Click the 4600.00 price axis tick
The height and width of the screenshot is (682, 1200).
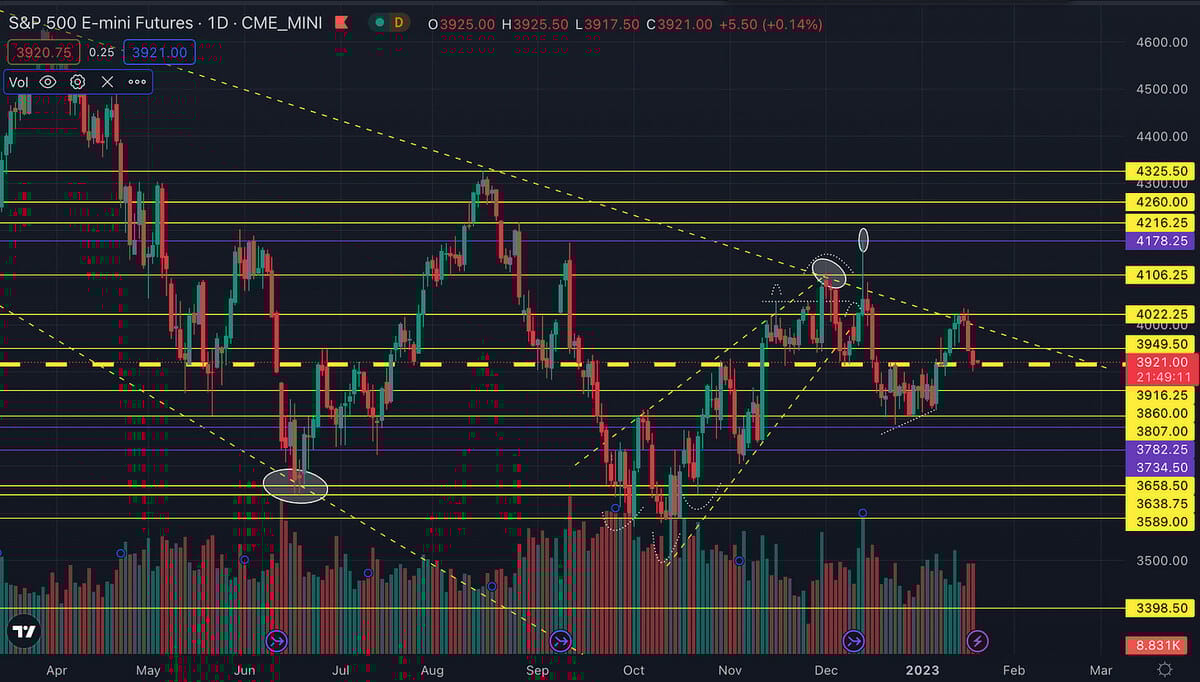click(1160, 42)
